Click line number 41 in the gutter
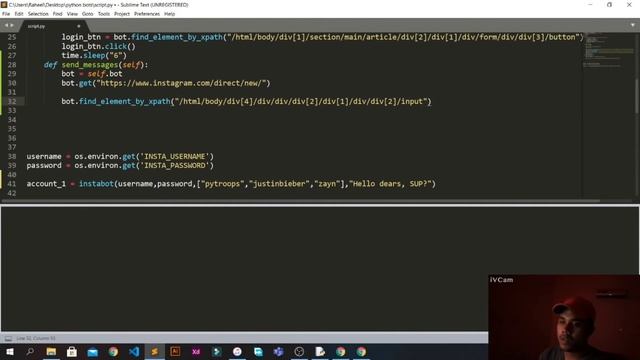The height and width of the screenshot is (360, 640). 12,184
